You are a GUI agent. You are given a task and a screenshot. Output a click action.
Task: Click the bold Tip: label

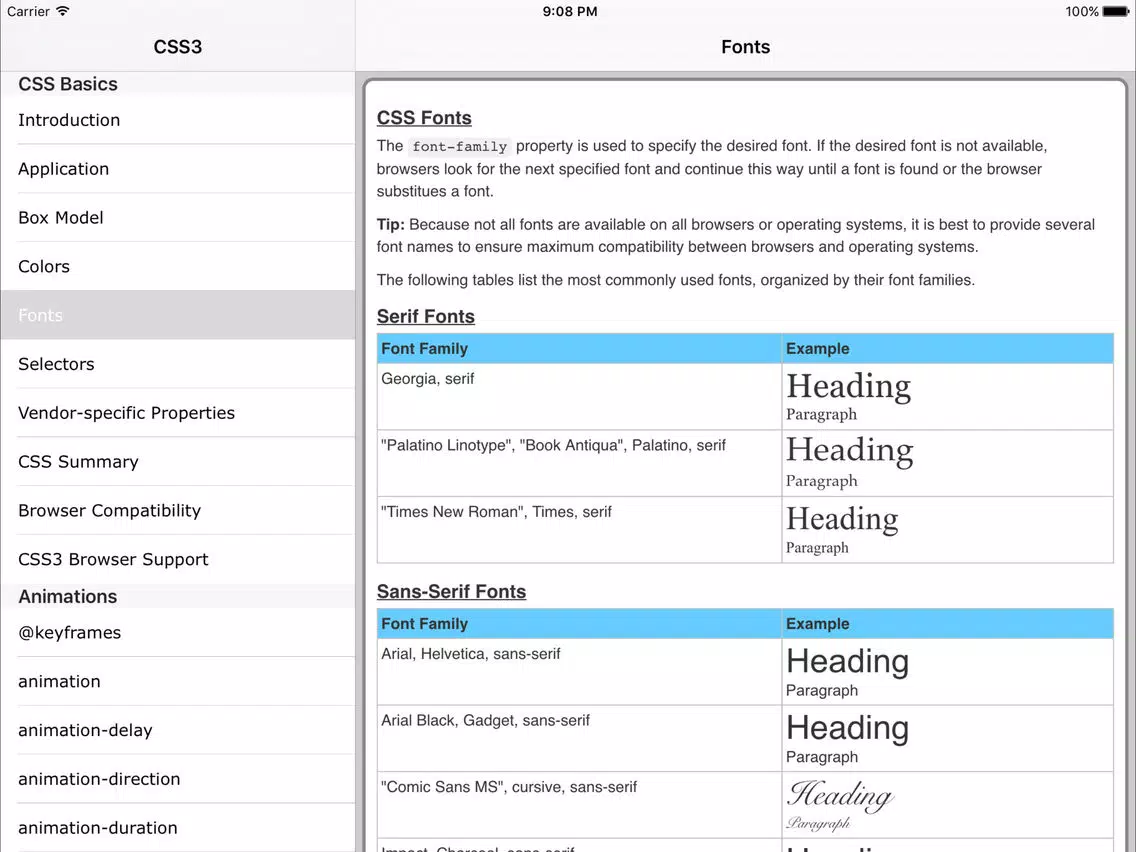(390, 225)
